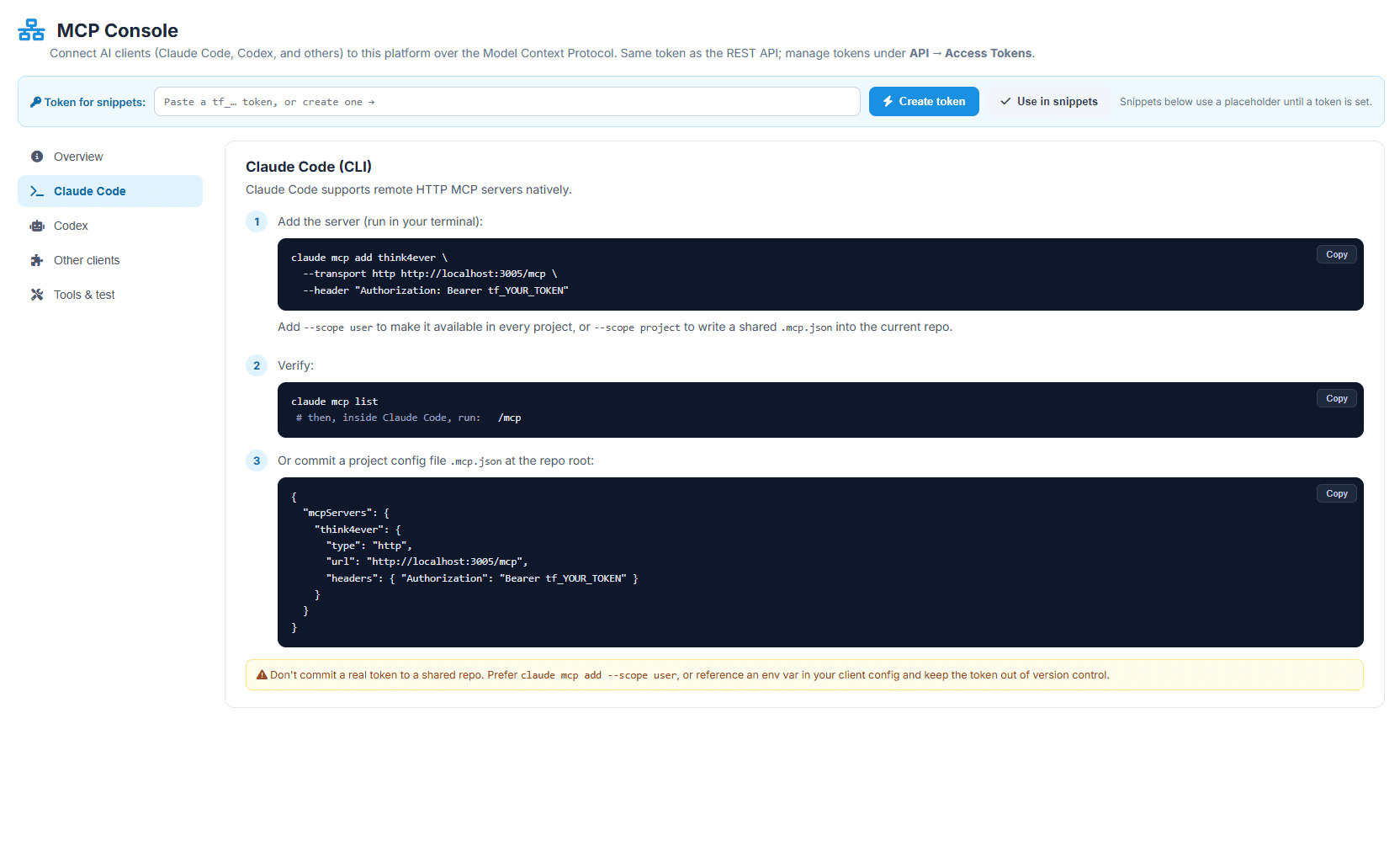
Task: Click '# then, inside Claude Code, run:' comment line
Action: [x=388, y=418]
